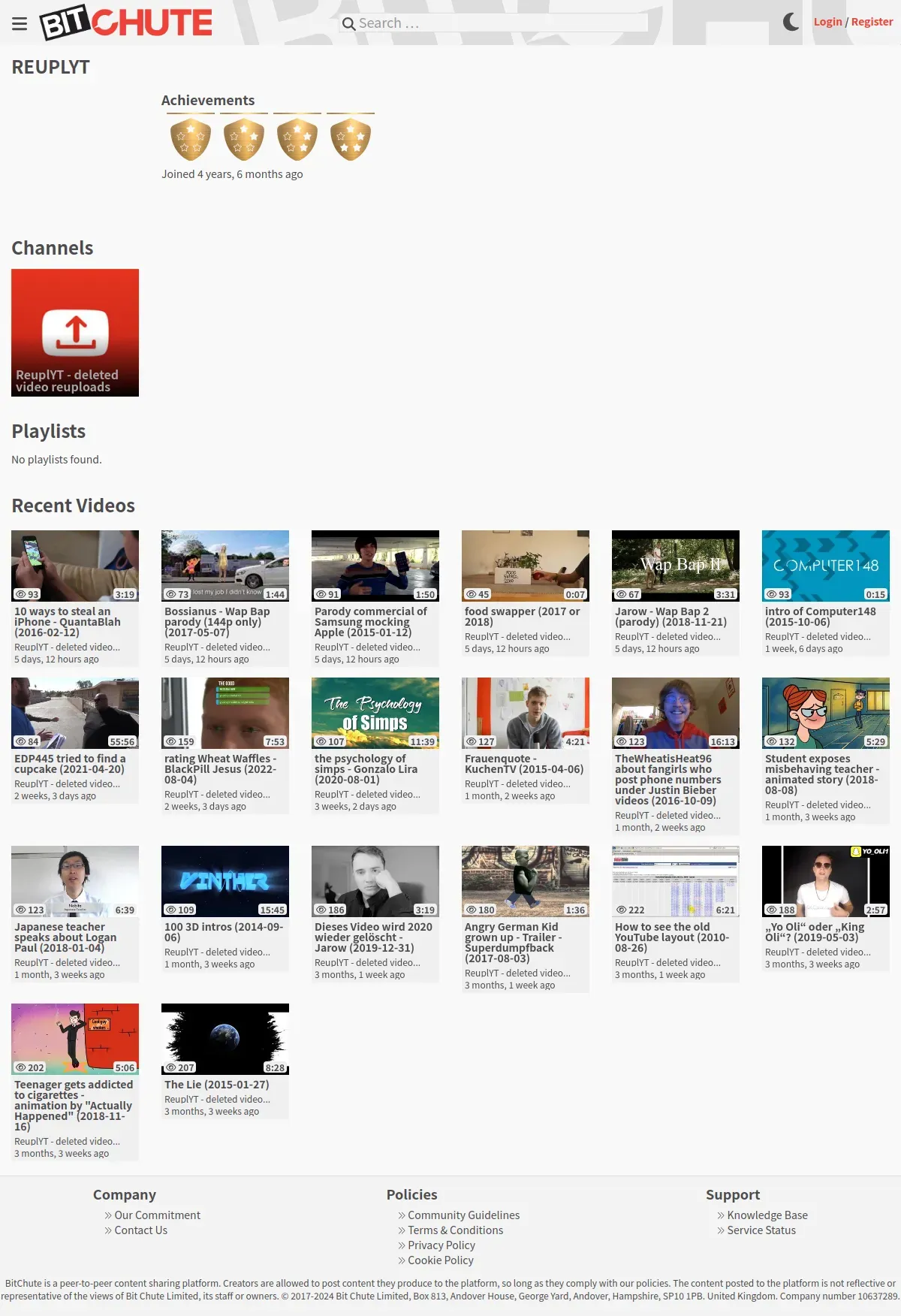901x1316 pixels.
Task: Open intro of Computer148 thumbnail
Action: point(826,566)
